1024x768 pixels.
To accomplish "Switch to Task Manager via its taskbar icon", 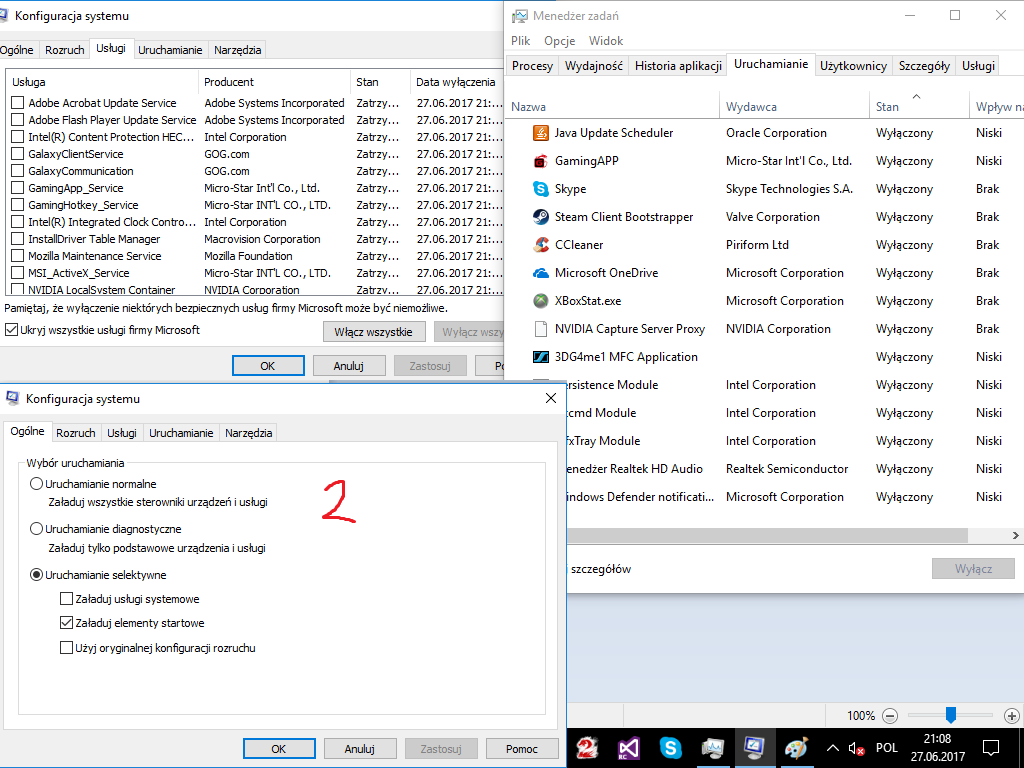I will pos(712,748).
